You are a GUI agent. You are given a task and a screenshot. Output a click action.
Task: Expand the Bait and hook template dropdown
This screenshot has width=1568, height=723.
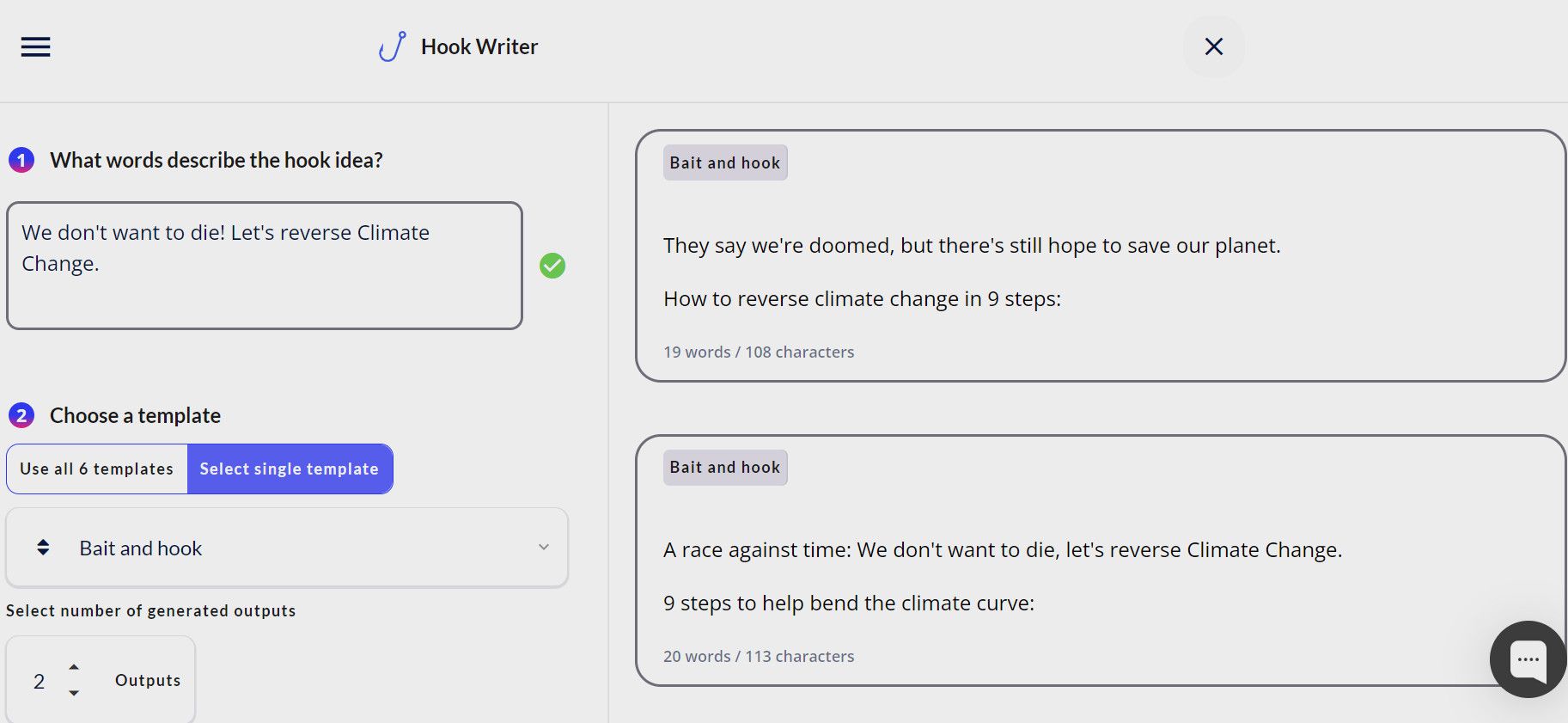[287, 548]
